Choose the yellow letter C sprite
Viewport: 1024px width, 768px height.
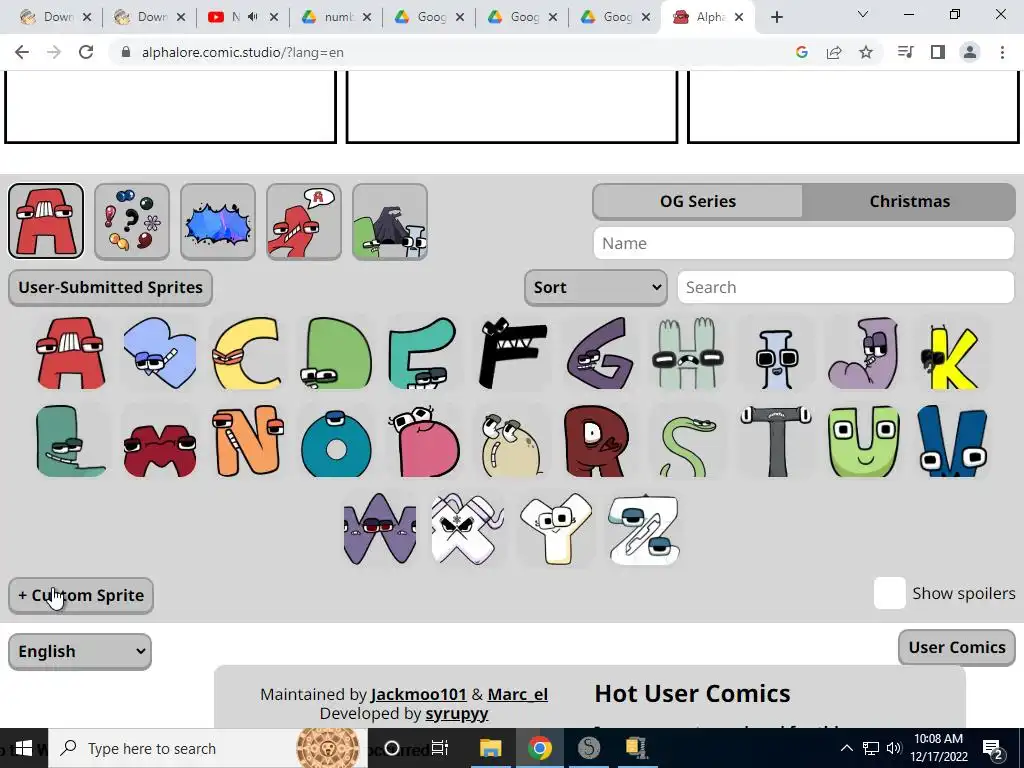pyautogui.click(x=248, y=353)
